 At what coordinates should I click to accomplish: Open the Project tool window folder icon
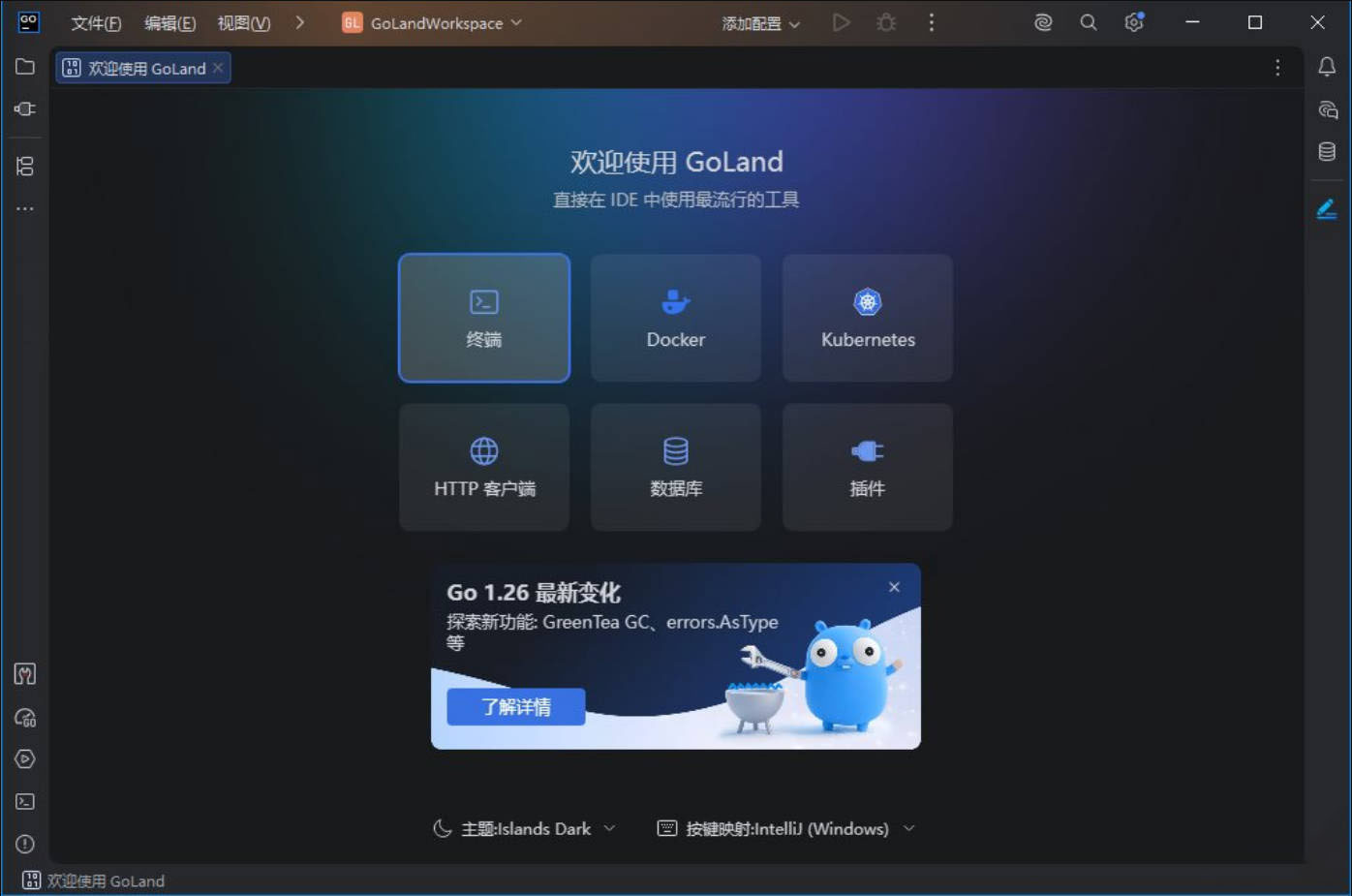pyautogui.click(x=25, y=67)
